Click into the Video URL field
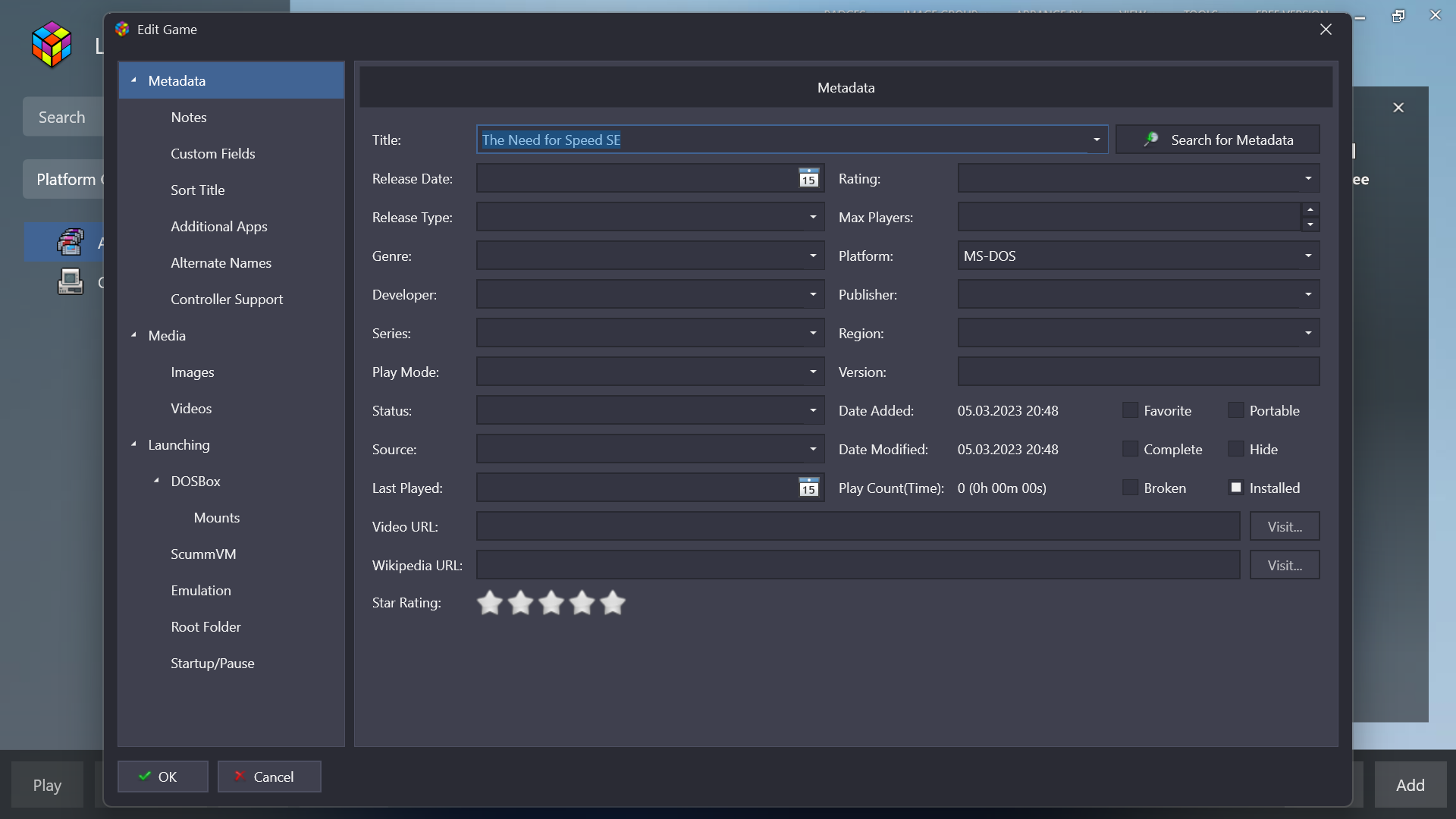 857,527
